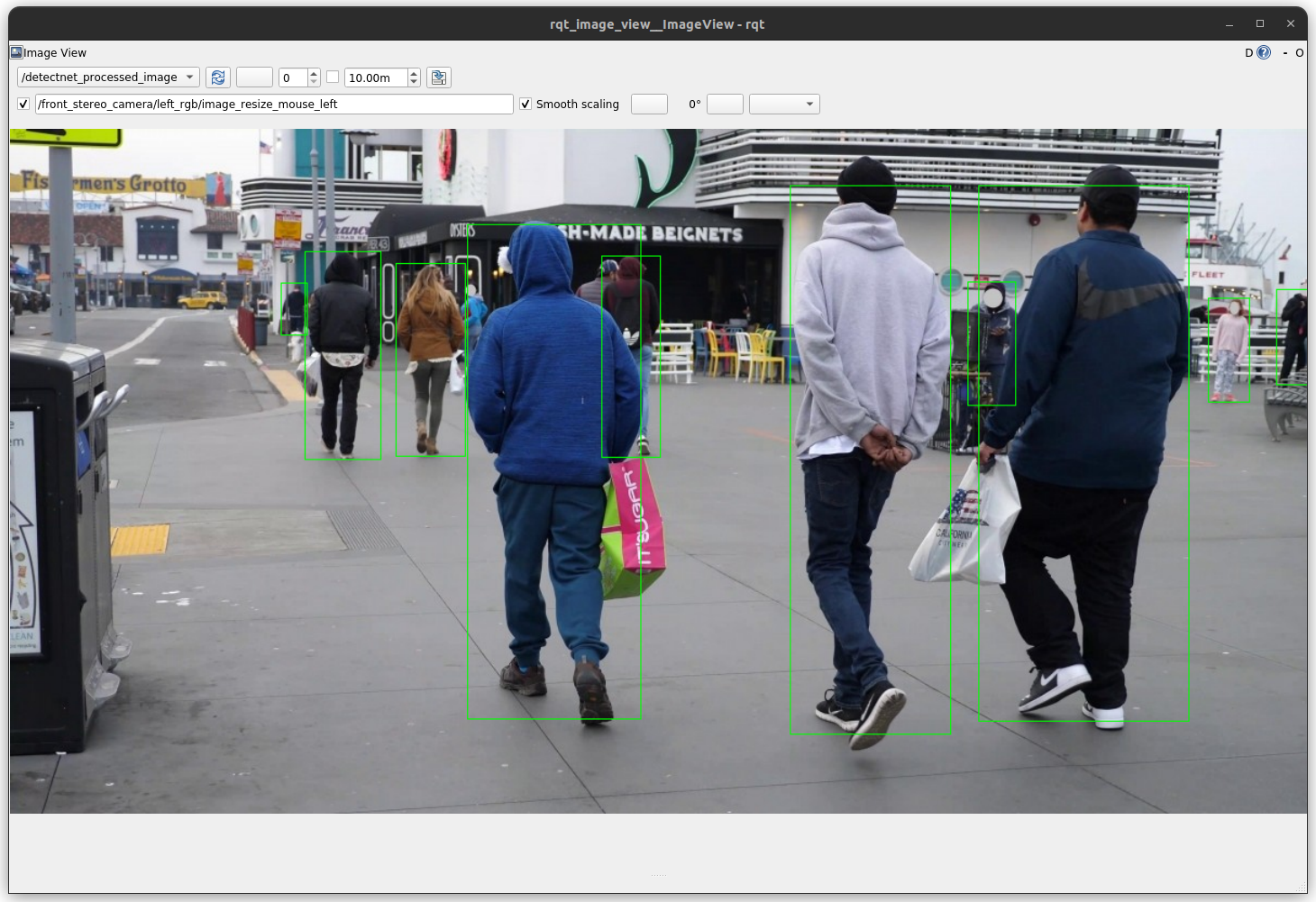This screenshot has width=1316, height=902.
Task: Save the current camera image to file
Action: [439, 77]
